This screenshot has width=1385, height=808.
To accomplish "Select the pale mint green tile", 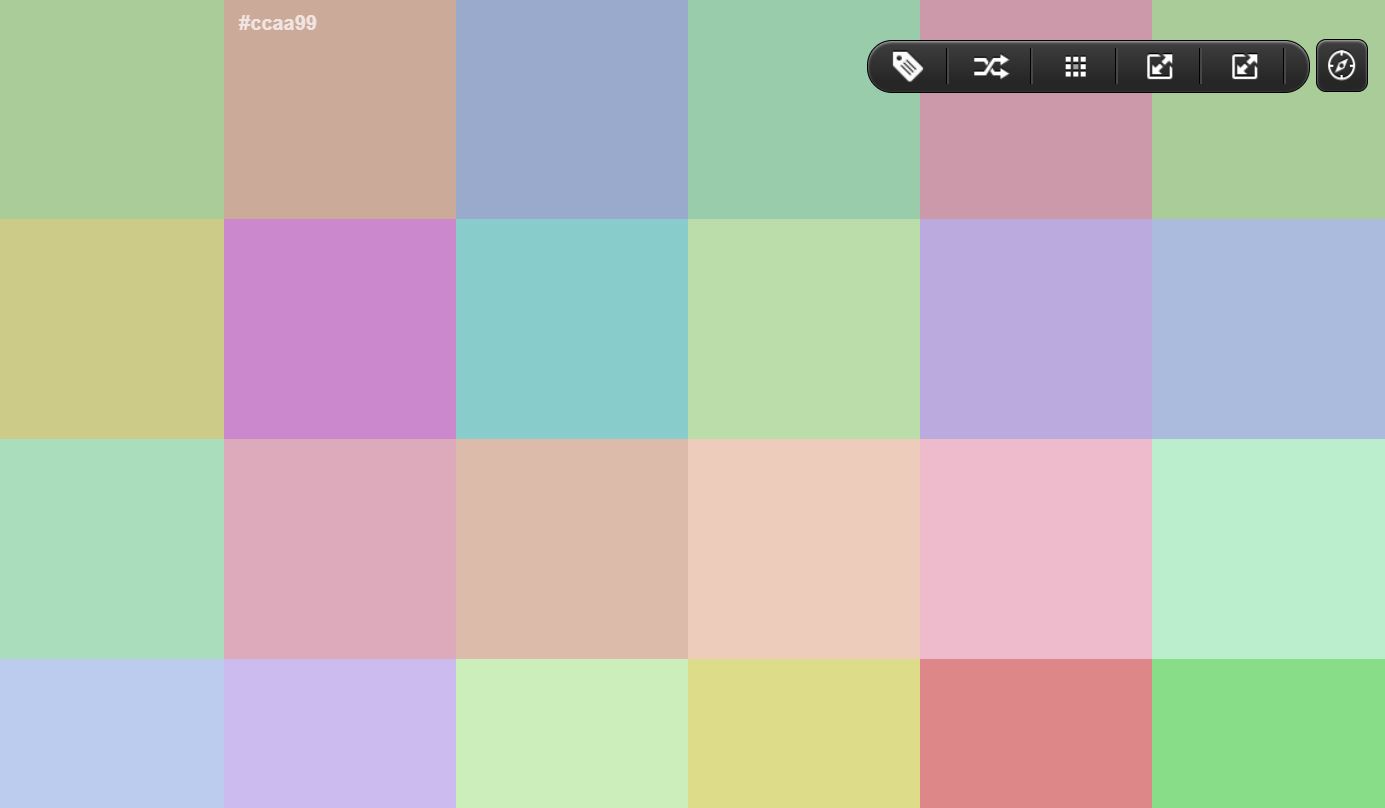I will click(1268, 550).
